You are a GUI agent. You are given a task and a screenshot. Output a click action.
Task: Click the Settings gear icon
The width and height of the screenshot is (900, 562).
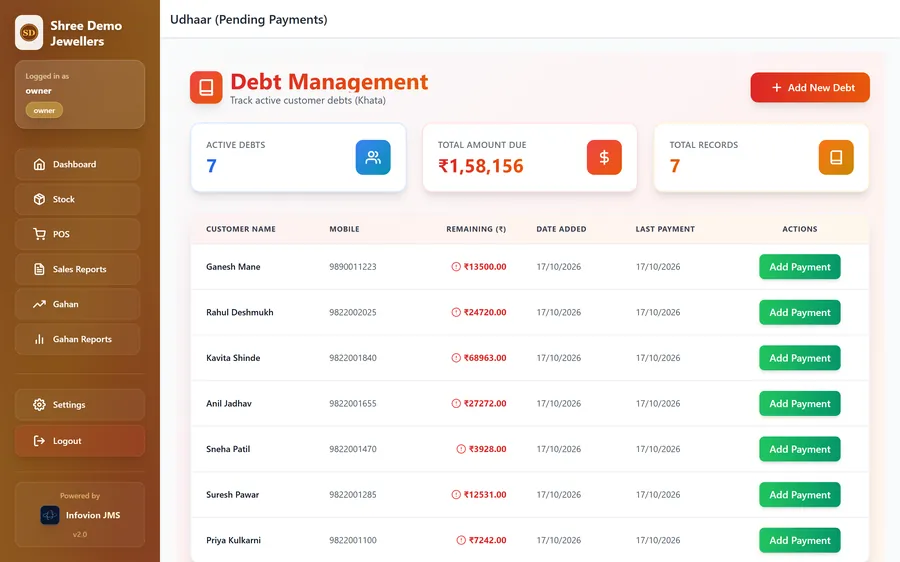[39, 405]
